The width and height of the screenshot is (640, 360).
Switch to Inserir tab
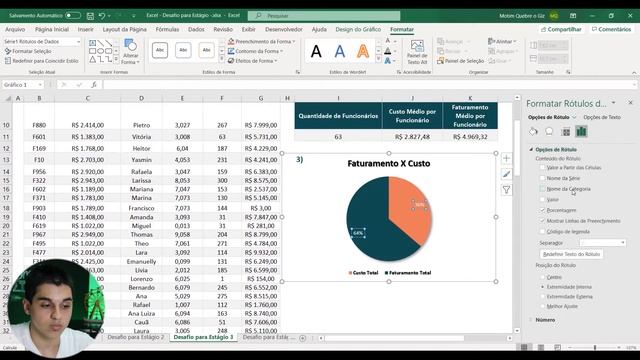(x=85, y=29)
